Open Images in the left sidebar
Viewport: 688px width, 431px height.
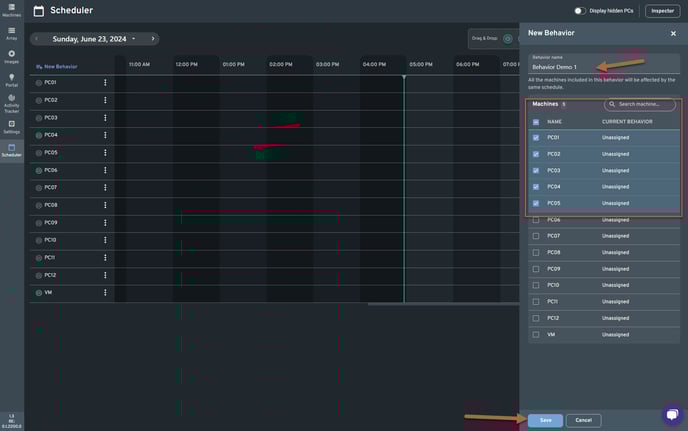pos(11,57)
